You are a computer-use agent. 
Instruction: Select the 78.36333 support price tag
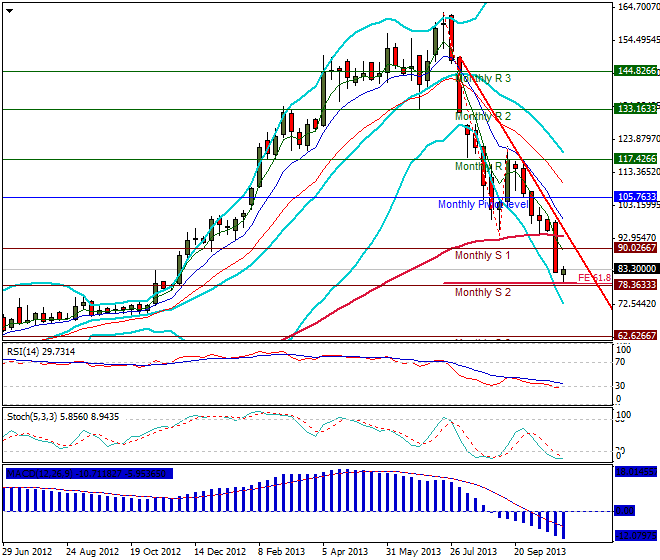[x=635, y=284]
